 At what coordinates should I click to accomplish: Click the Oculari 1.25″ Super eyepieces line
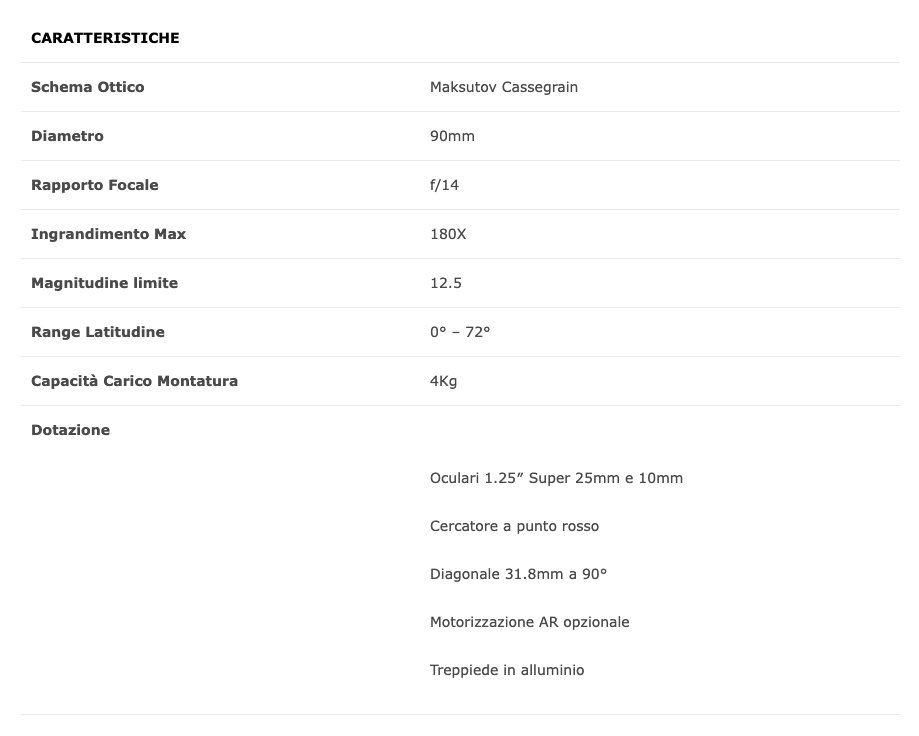[556, 478]
